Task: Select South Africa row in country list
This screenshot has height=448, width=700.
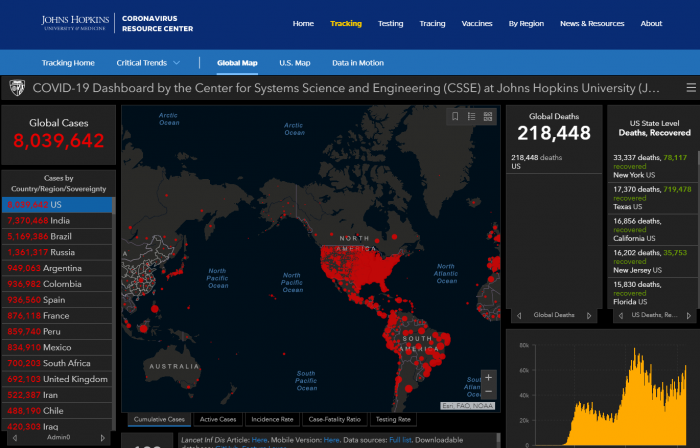Action: (x=57, y=363)
